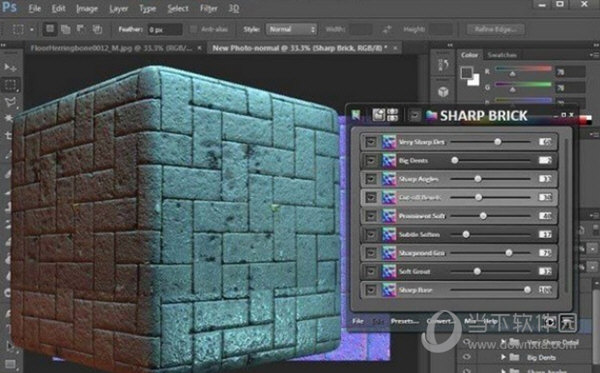Click the Sharp Angles slider handle
Viewport: 600px width, 373px height.
tap(478, 179)
